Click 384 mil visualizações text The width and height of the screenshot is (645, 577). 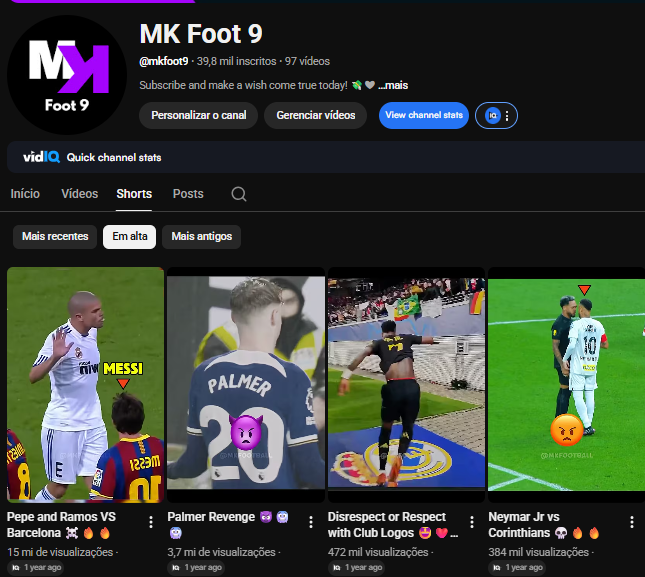(538, 552)
